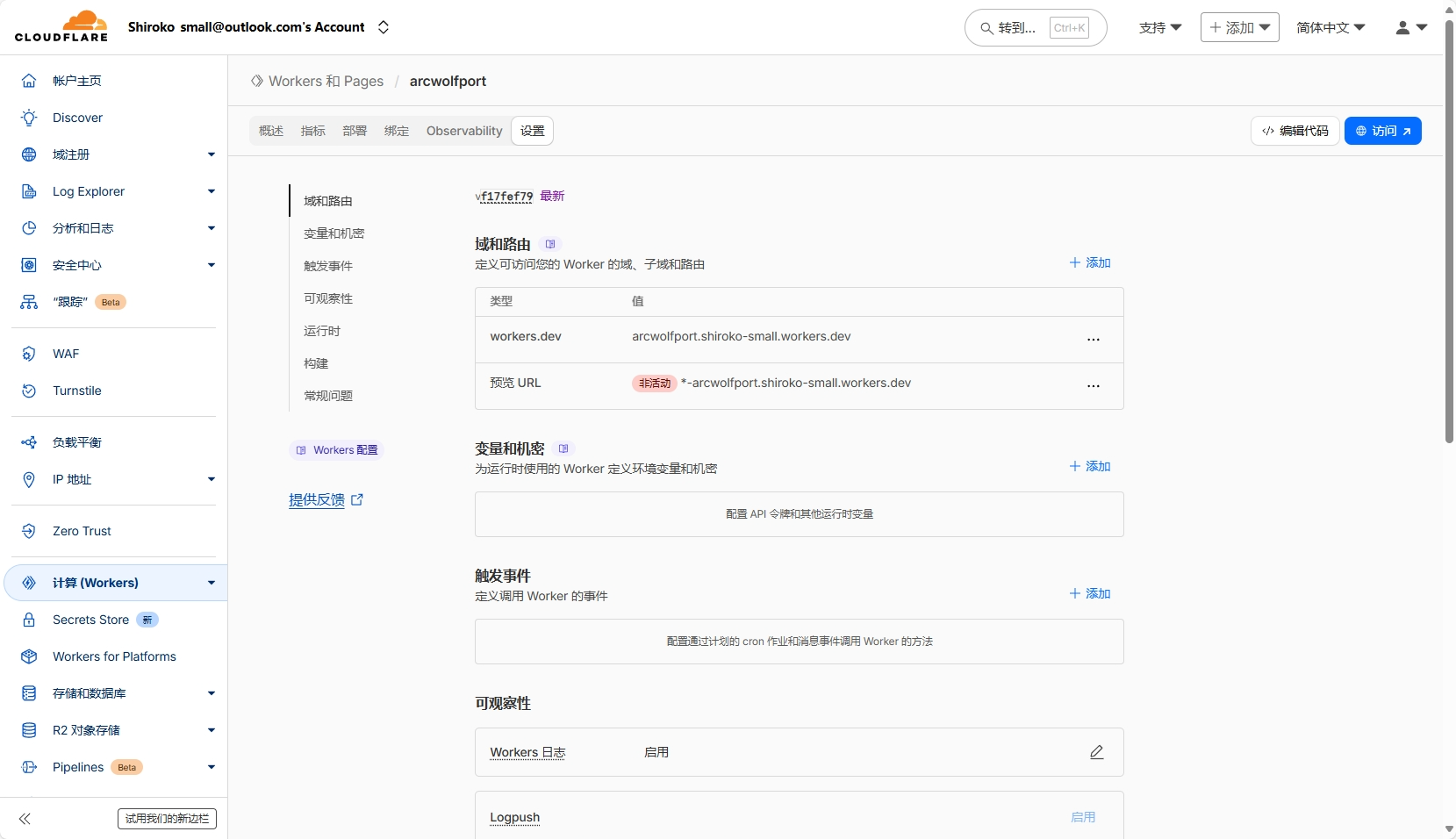Image resolution: width=1456 pixels, height=839 pixels.
Task: Click the WAF shield icon
Action: pos(29,354)
